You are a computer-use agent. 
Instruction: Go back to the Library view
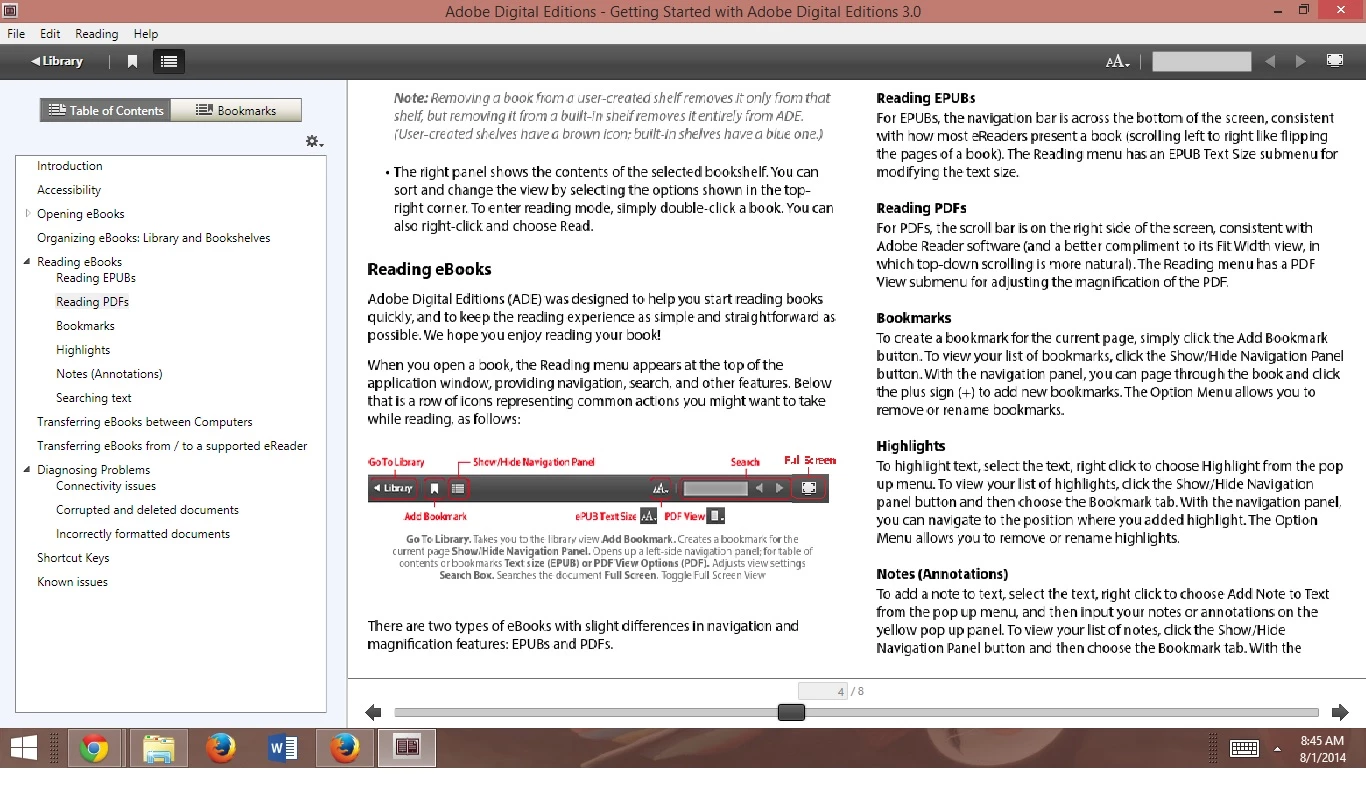57,61
